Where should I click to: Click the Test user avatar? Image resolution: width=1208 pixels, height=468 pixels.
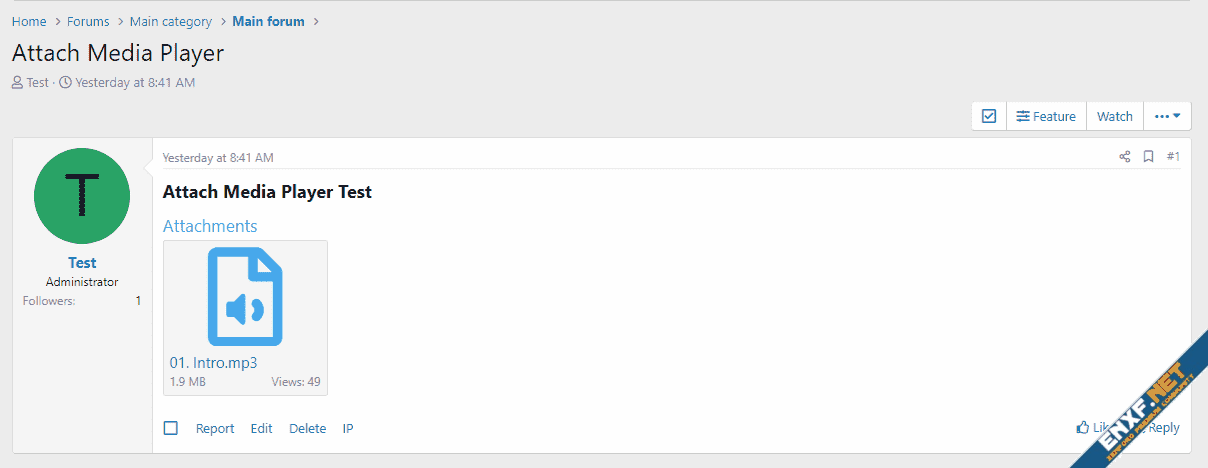point(82,195)
